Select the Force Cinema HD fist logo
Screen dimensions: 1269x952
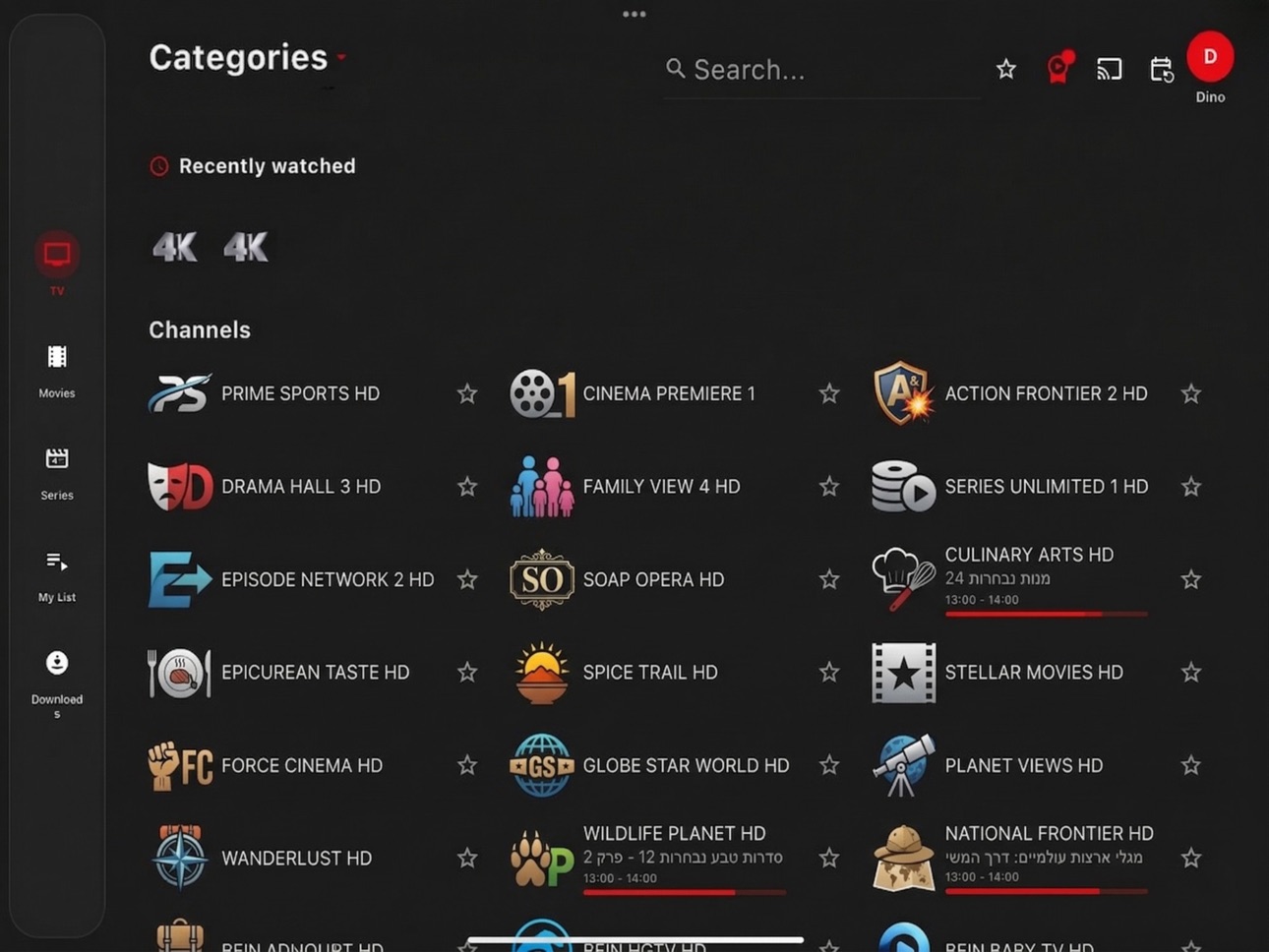click(180, 765)
